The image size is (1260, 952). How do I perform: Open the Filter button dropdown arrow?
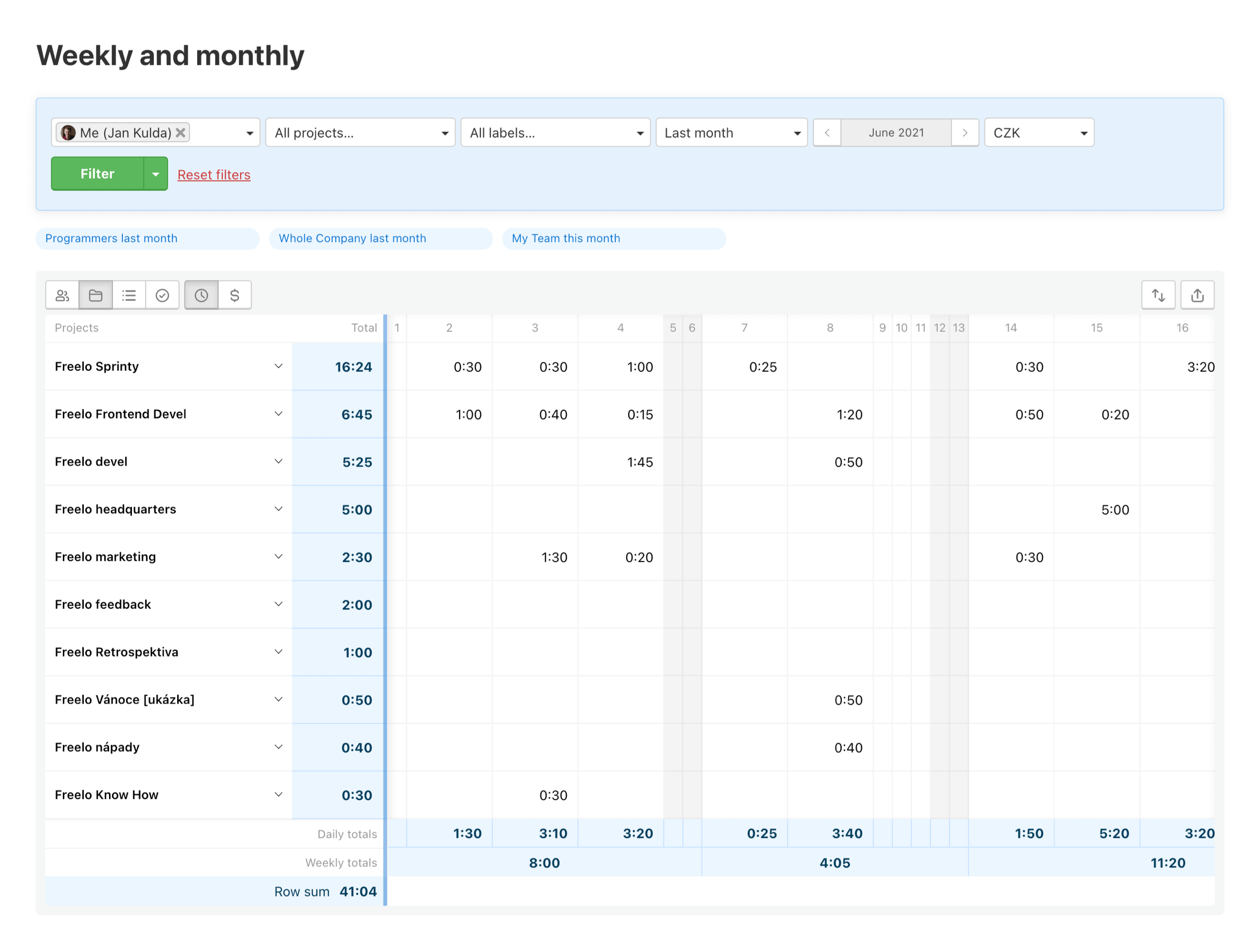155,174
